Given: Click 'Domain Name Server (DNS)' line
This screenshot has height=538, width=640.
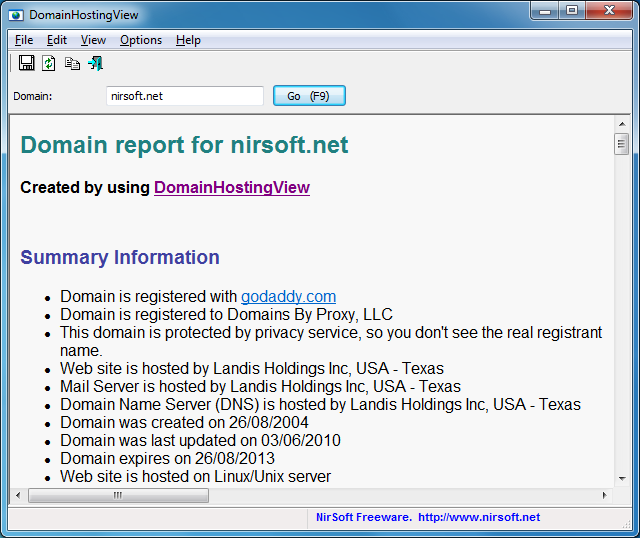Looking at the screenshot, I should tap(320, 404).
